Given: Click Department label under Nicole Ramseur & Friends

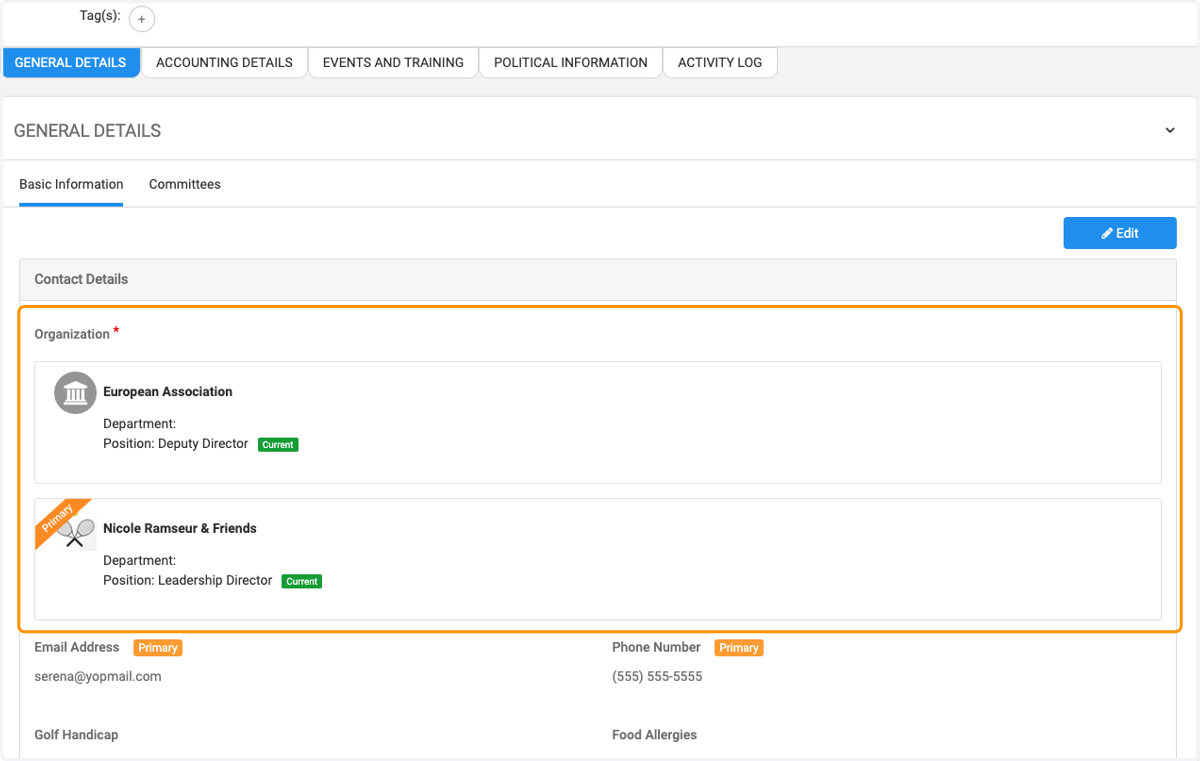Looking at the screenshot, I should coord(139,560).
